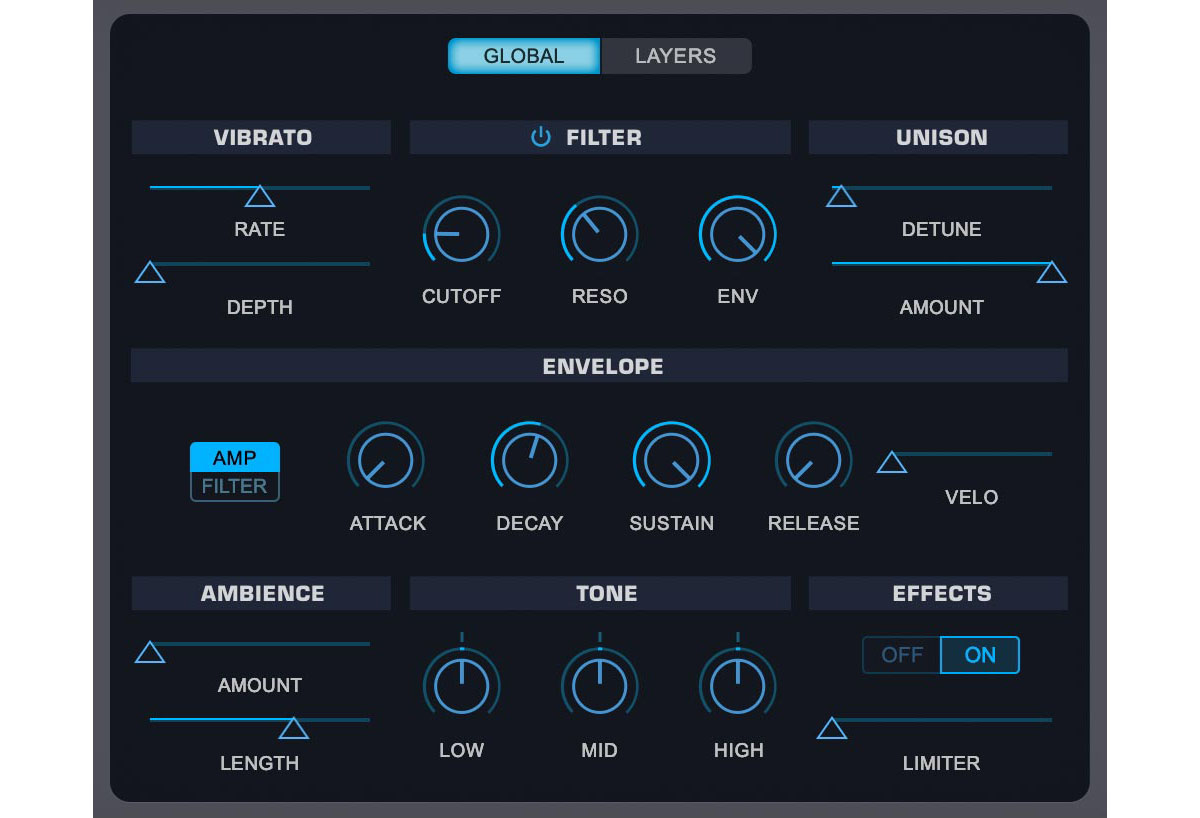Click the Unison DETUNE slider handle
Image resolution: width=1200 pixels, height=818 pixels.
(841, 196)
